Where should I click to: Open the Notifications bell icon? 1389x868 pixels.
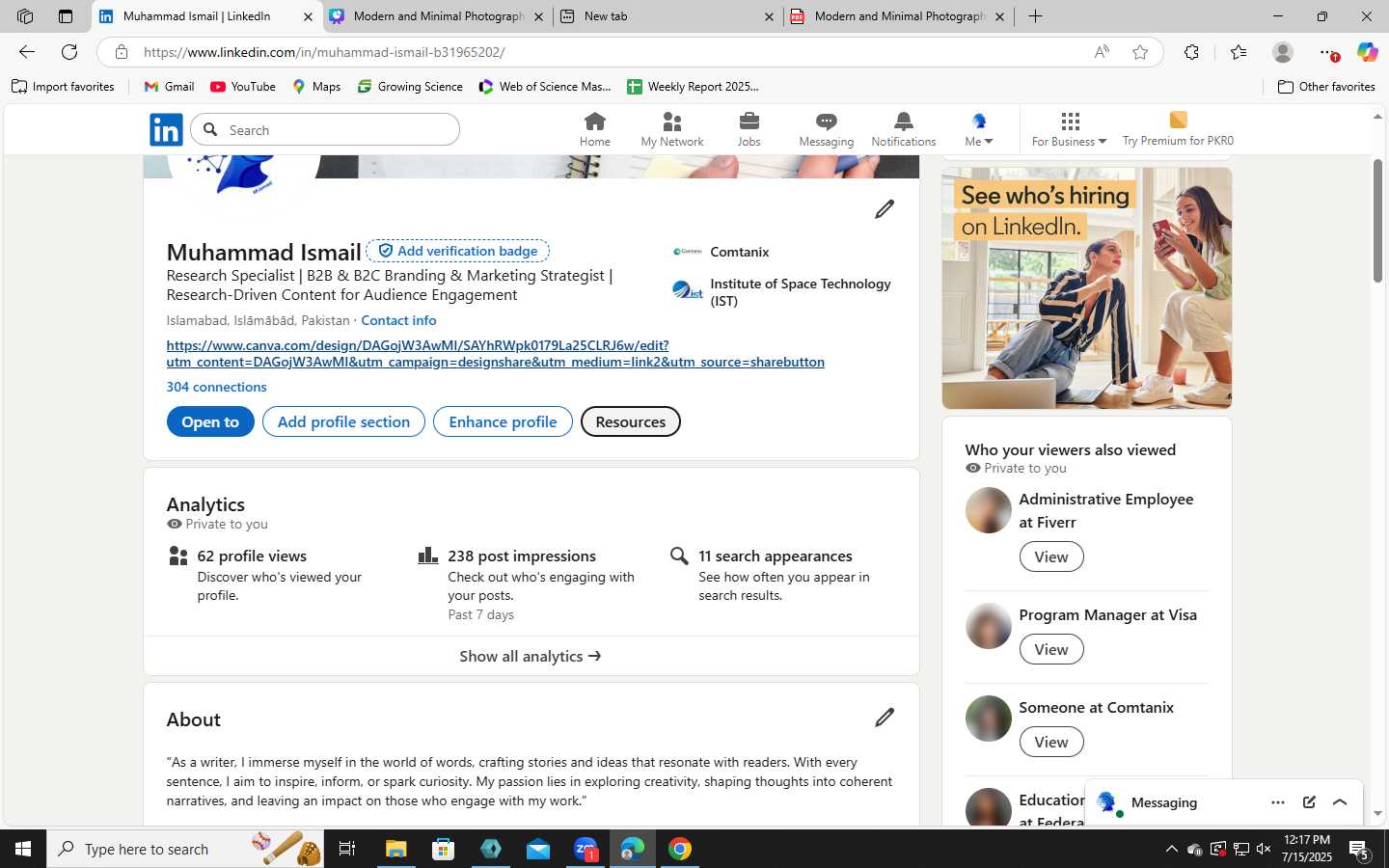[x=903, y=129]
